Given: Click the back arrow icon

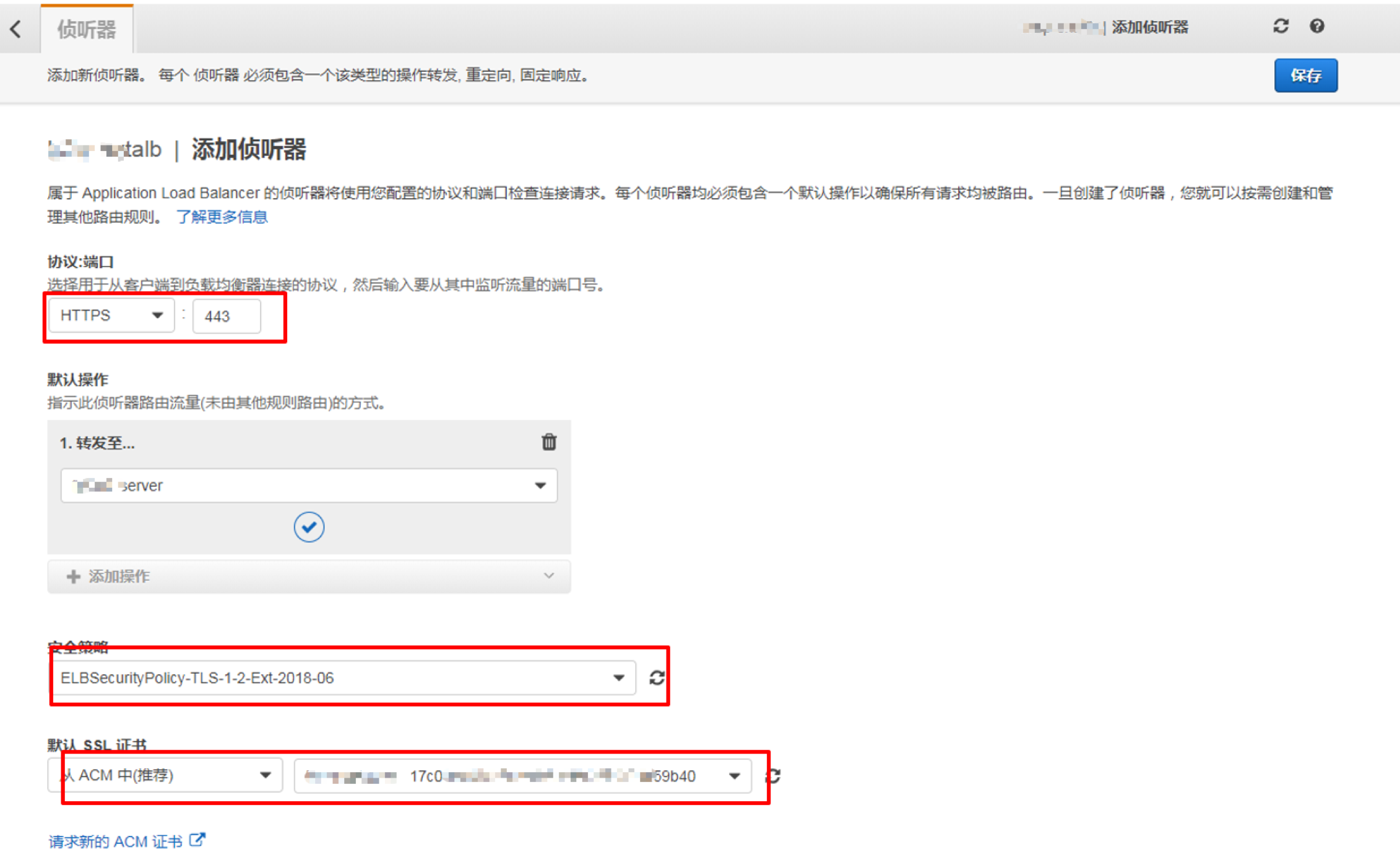Looking at the screenshot, I should [16, 28].
